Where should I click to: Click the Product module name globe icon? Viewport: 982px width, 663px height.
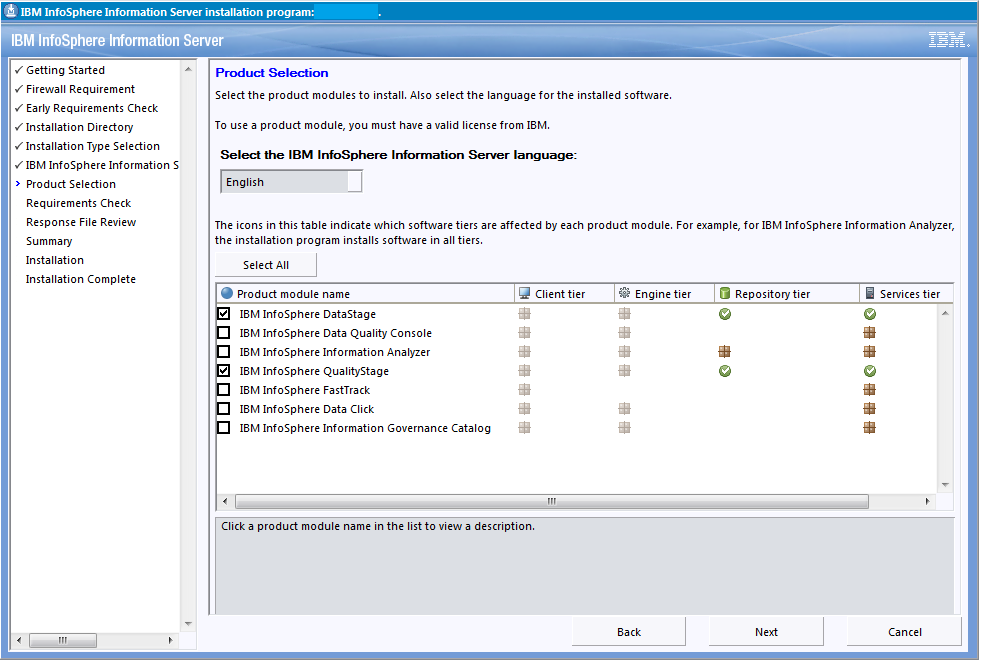tap(227, 293)
